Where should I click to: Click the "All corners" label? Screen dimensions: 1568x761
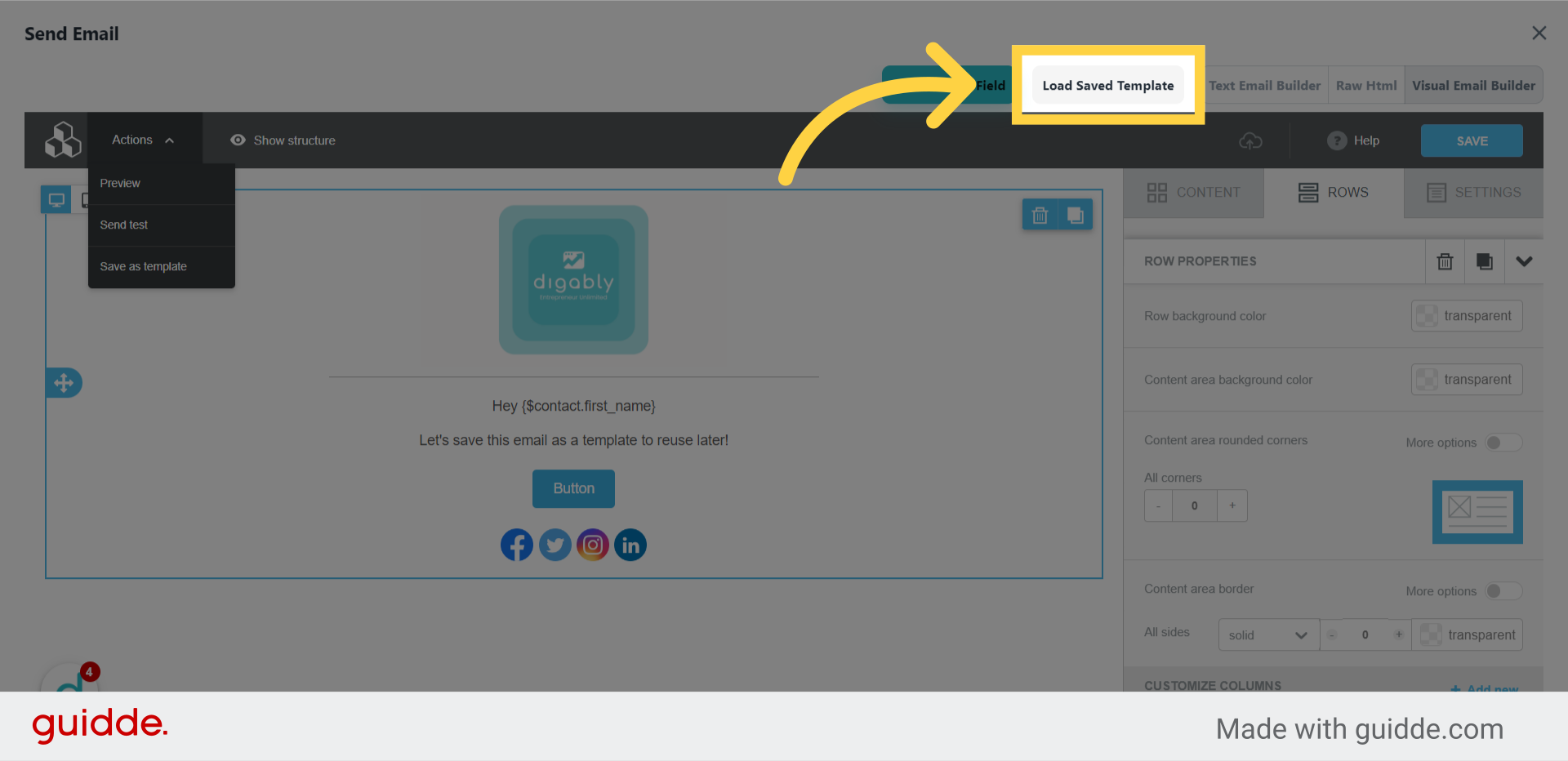pyautogui.click(x=1173, y=478)
